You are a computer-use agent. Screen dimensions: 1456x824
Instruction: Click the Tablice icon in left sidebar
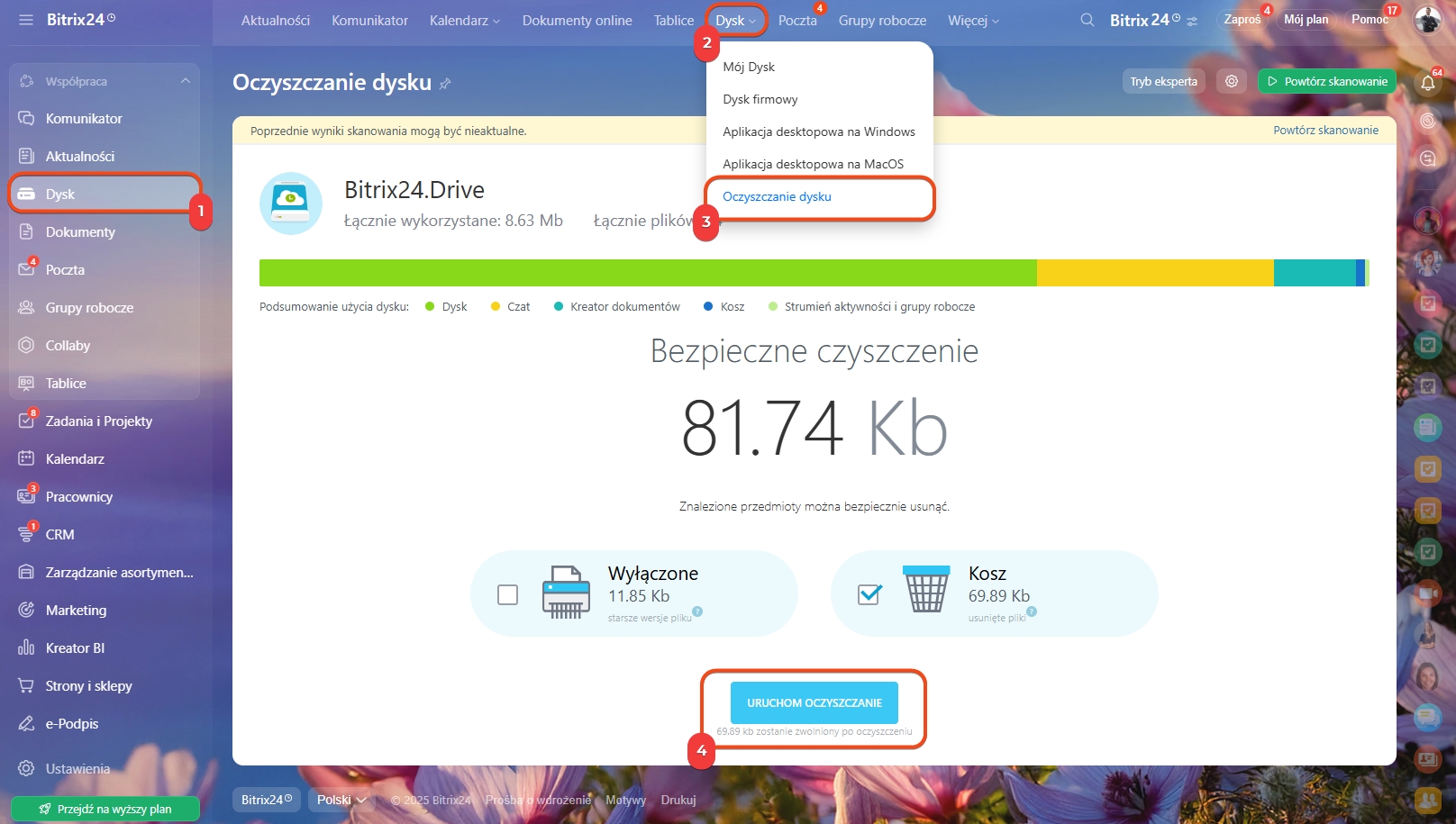click(26, 383)
